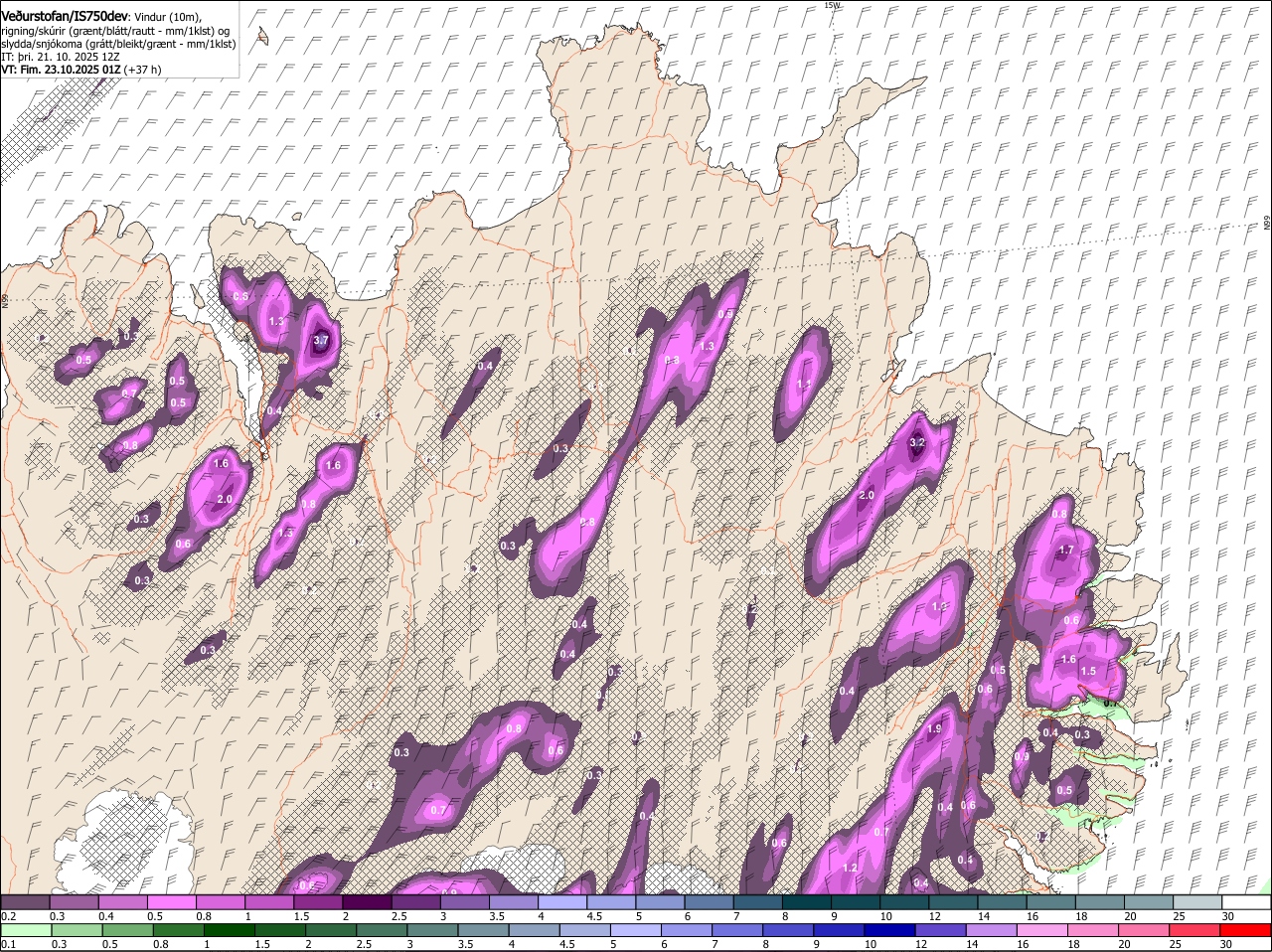Image resolution: width=1272 pixels, height=952 pixels.
Task: Select the upper legend swatch between 4 and 4.5
Action: coord(561,901)
